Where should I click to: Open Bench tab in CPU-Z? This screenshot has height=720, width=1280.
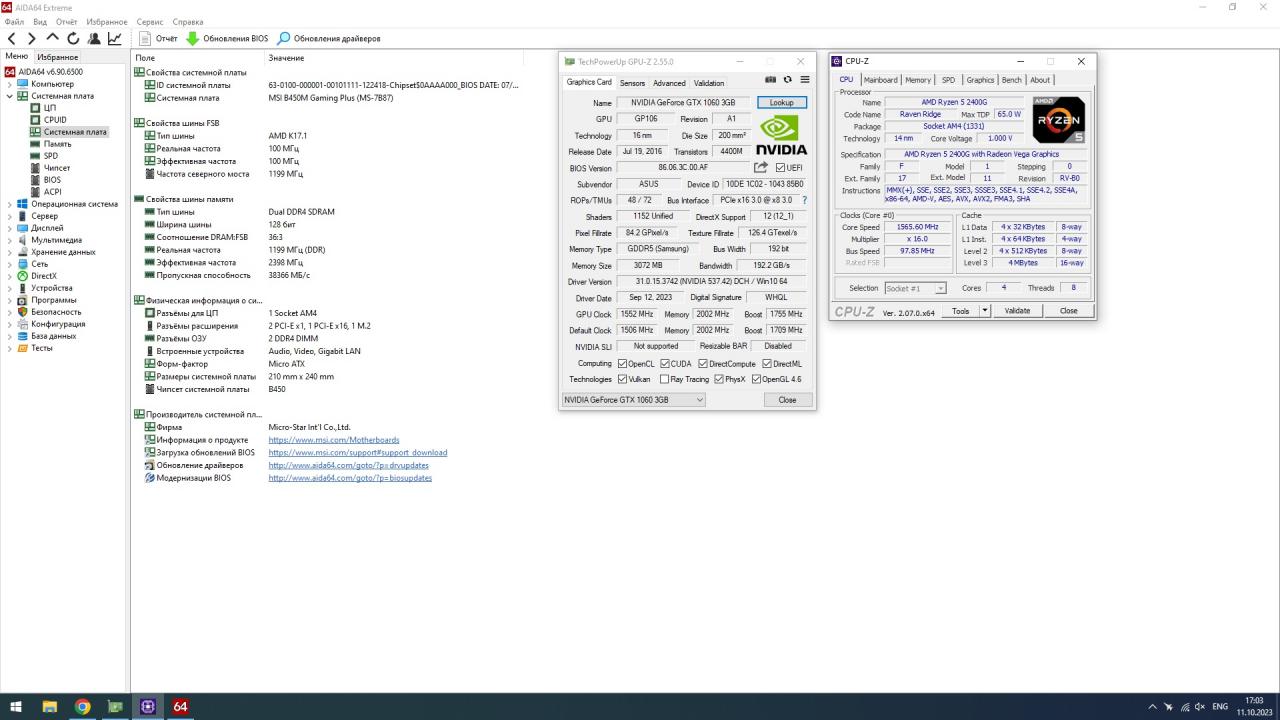[1012, 80]
